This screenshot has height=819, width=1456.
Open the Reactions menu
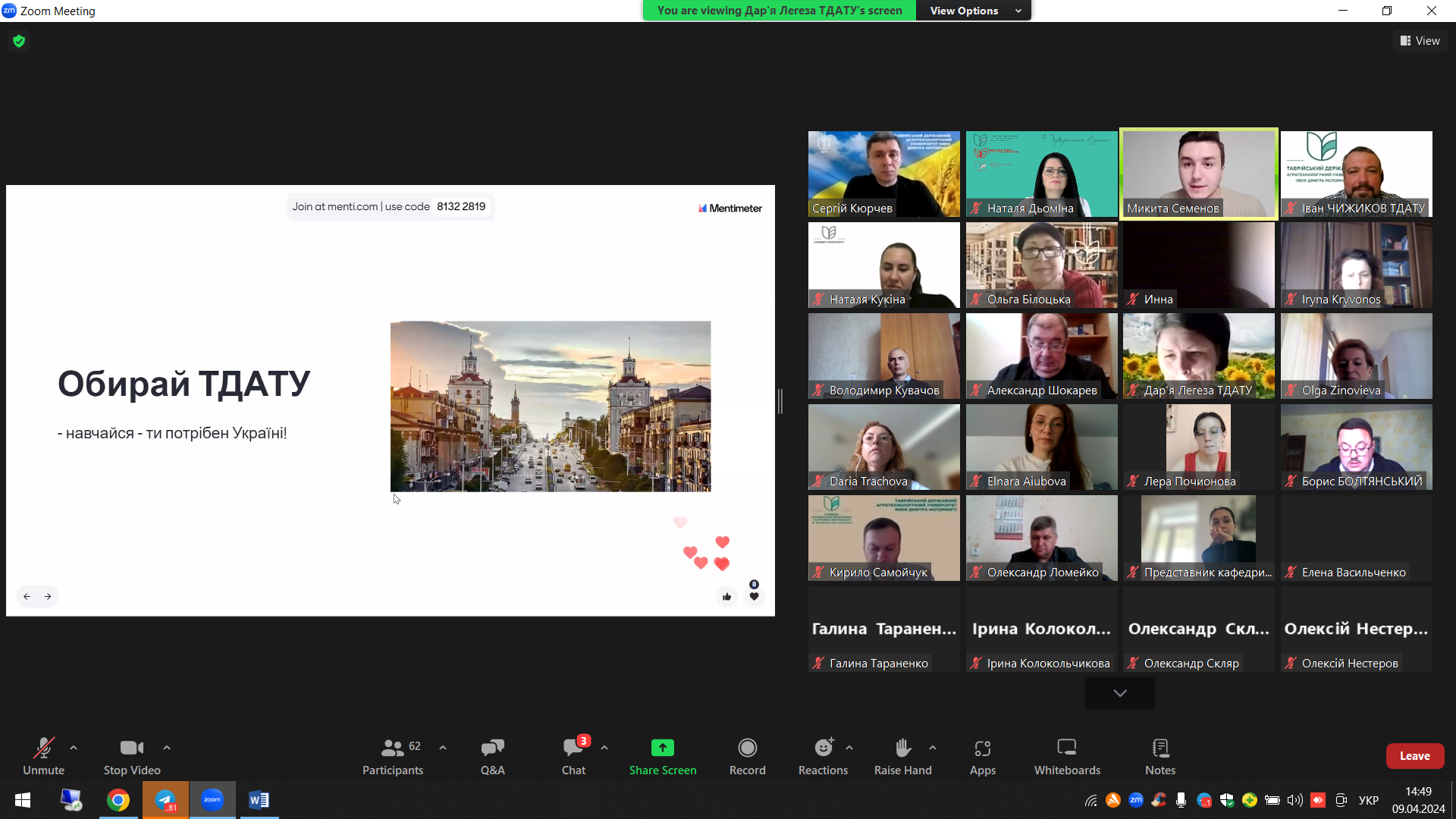coord(823,748)
